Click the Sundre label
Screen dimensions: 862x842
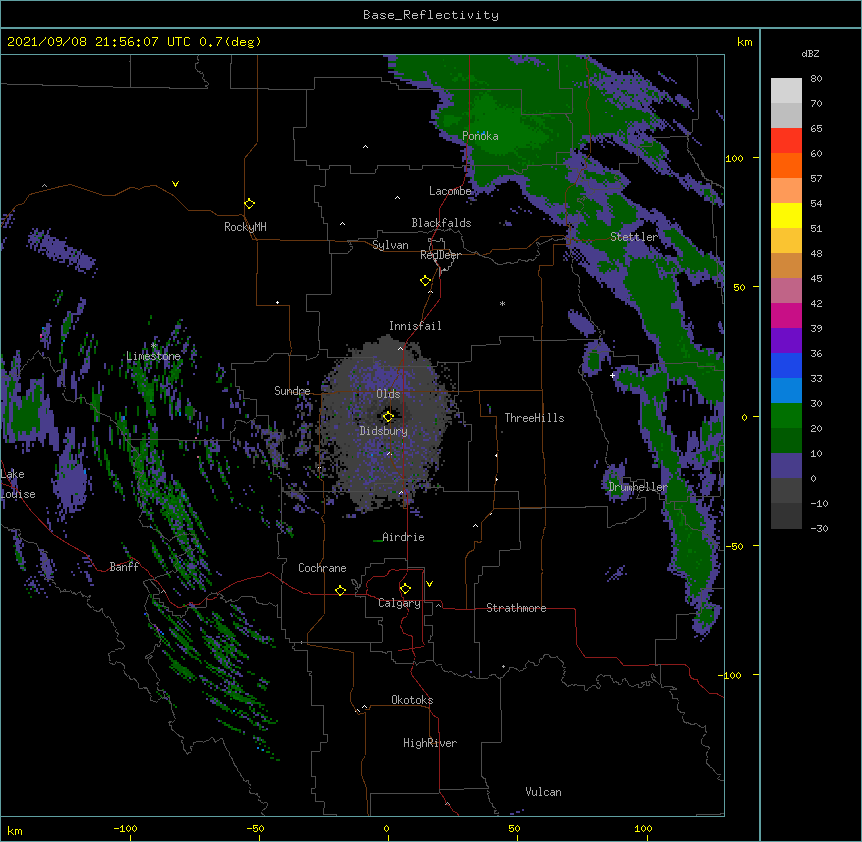(x=292, y=391)
